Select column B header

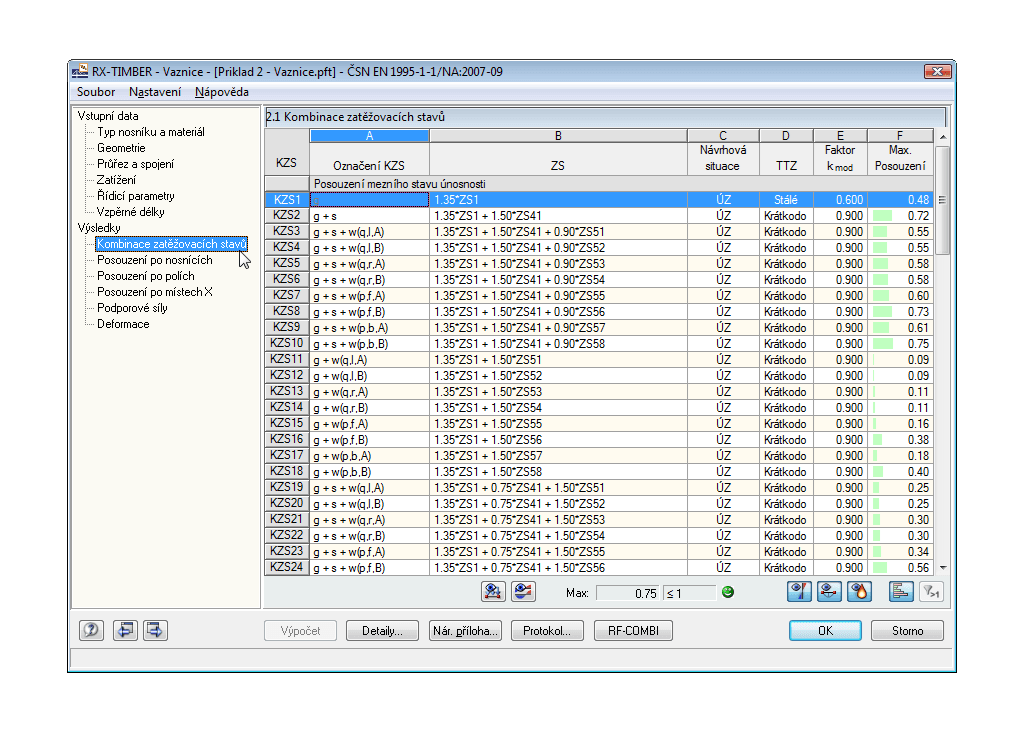click(x=558, y=136)
